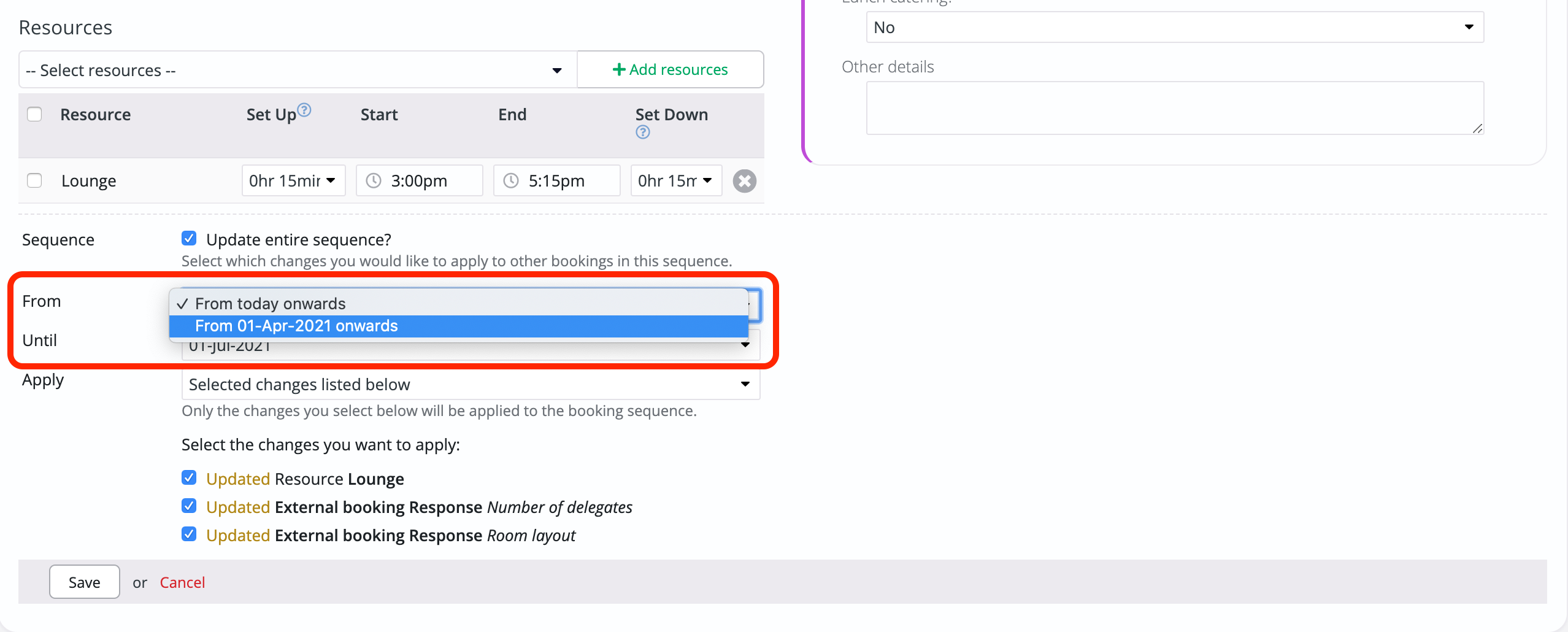Remove the Lounge resource using the X icon

click(x=744, y=180)
